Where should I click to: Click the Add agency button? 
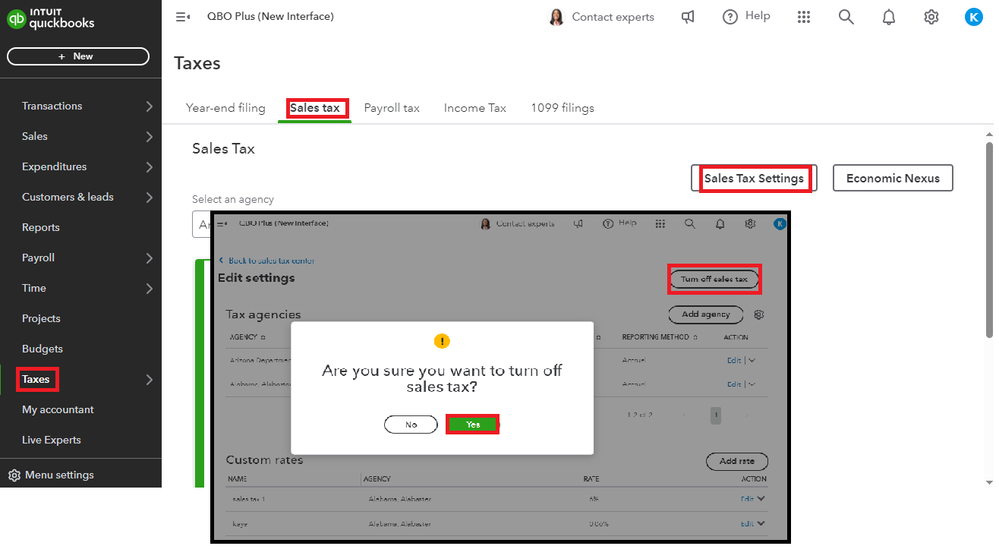[705, 314]
